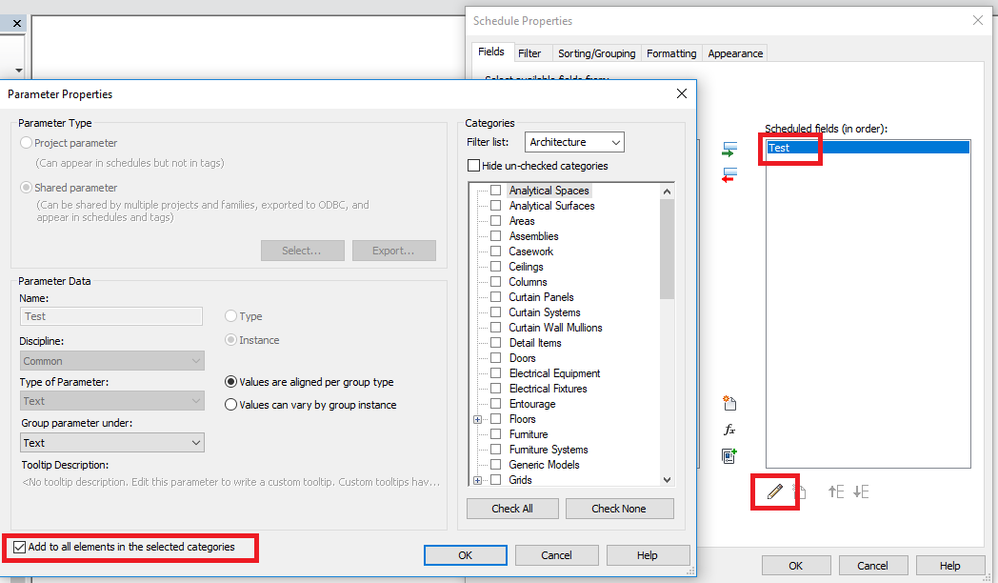Select the Type radio option
Viewport: 998px width, 583px height.
(231, 316)
